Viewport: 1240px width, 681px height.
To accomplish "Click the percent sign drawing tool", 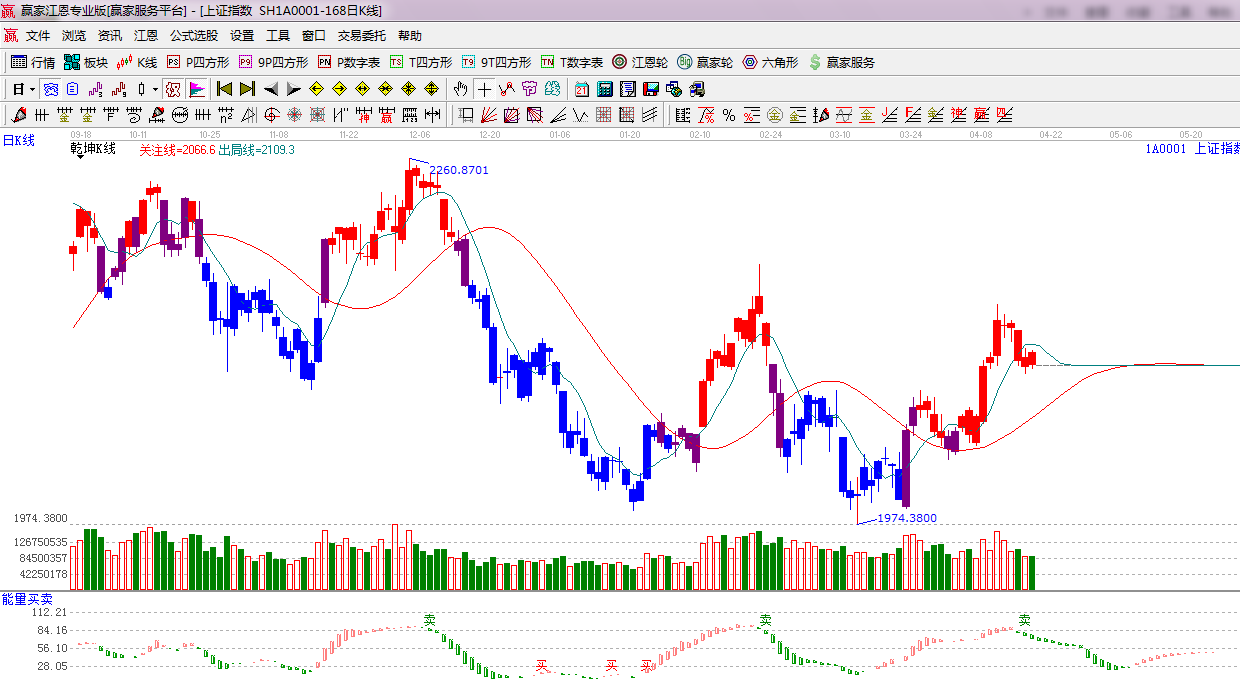I will (729, 115).
